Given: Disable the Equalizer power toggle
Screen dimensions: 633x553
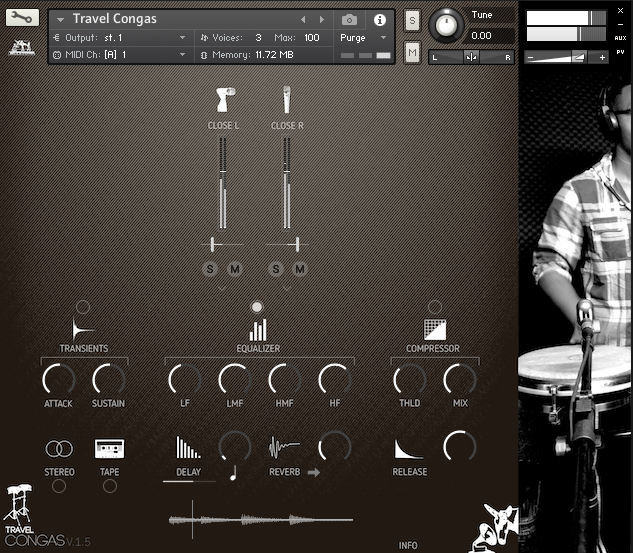Looking at the screenshot, I should click(x=257, y=307).
